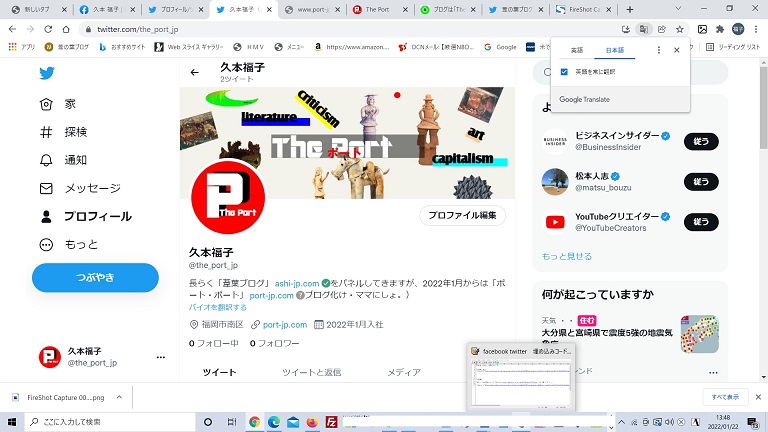The width and height of the screenshot is (768, 432).
Task: Switch to the The Port browser tab
Action: tap(378, 9)
